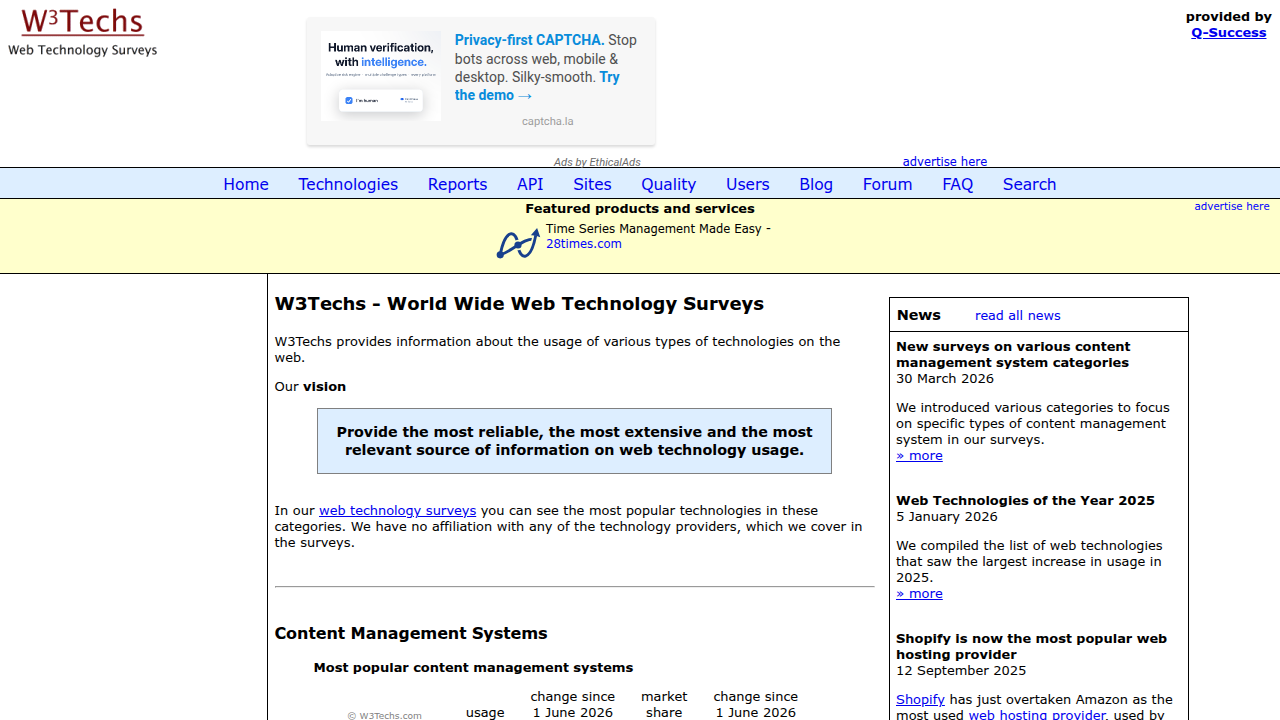Click 'advertise here' link below the top ad
1280x720 pixels.
pos(945,161)
